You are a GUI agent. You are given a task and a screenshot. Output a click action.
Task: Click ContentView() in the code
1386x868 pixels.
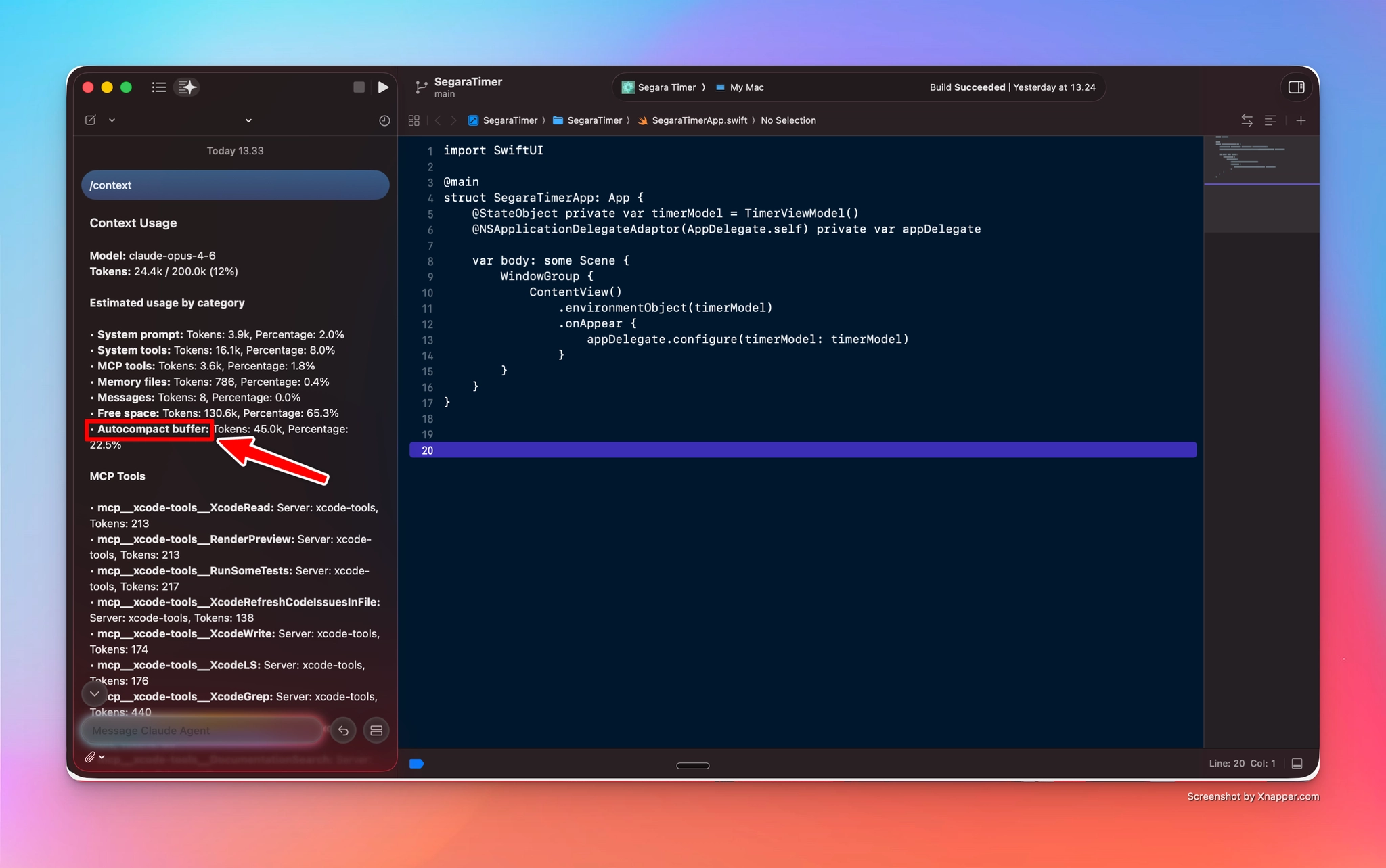click(575, 292)
